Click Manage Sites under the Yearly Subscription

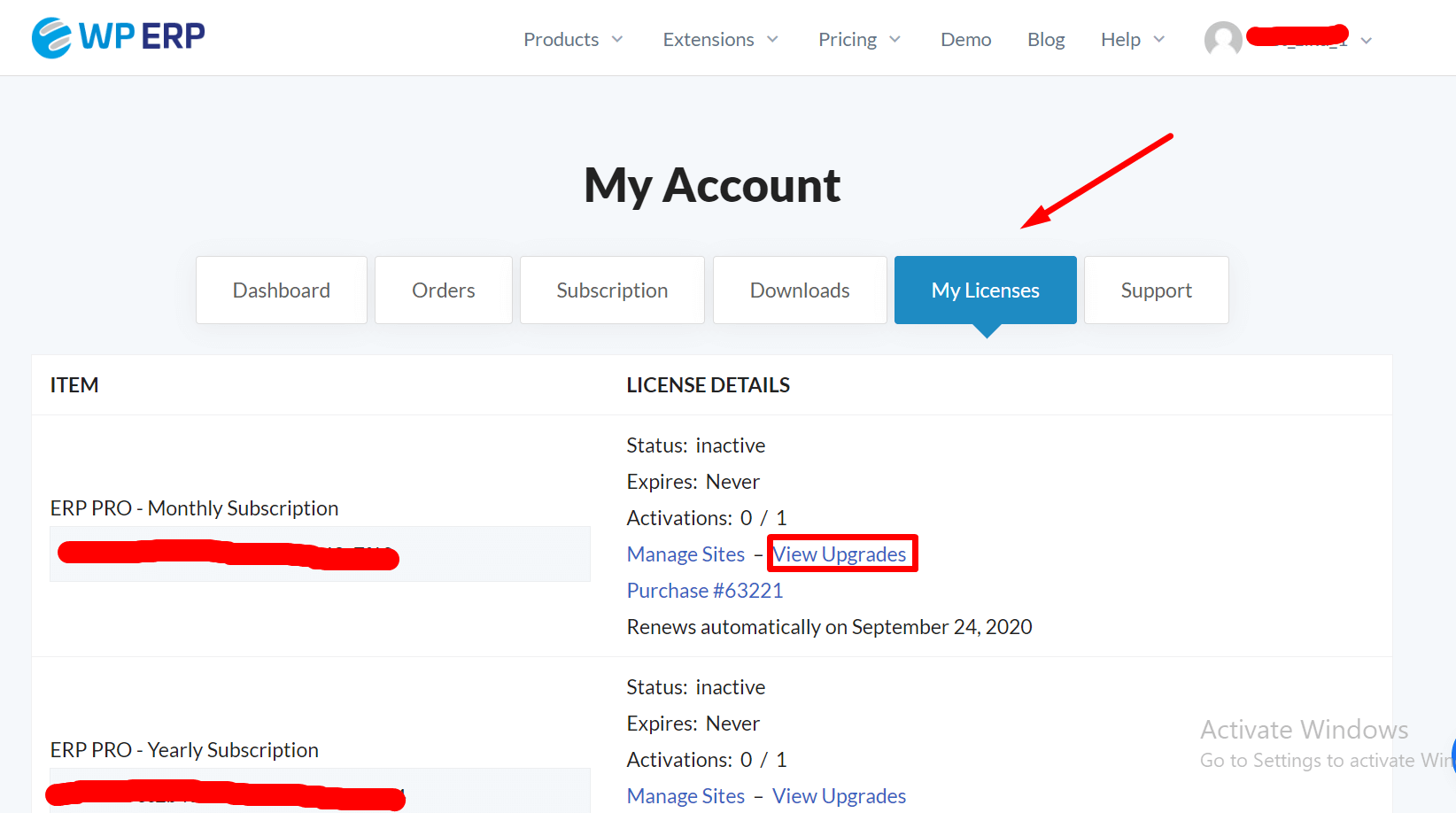(x=685, y=795)
